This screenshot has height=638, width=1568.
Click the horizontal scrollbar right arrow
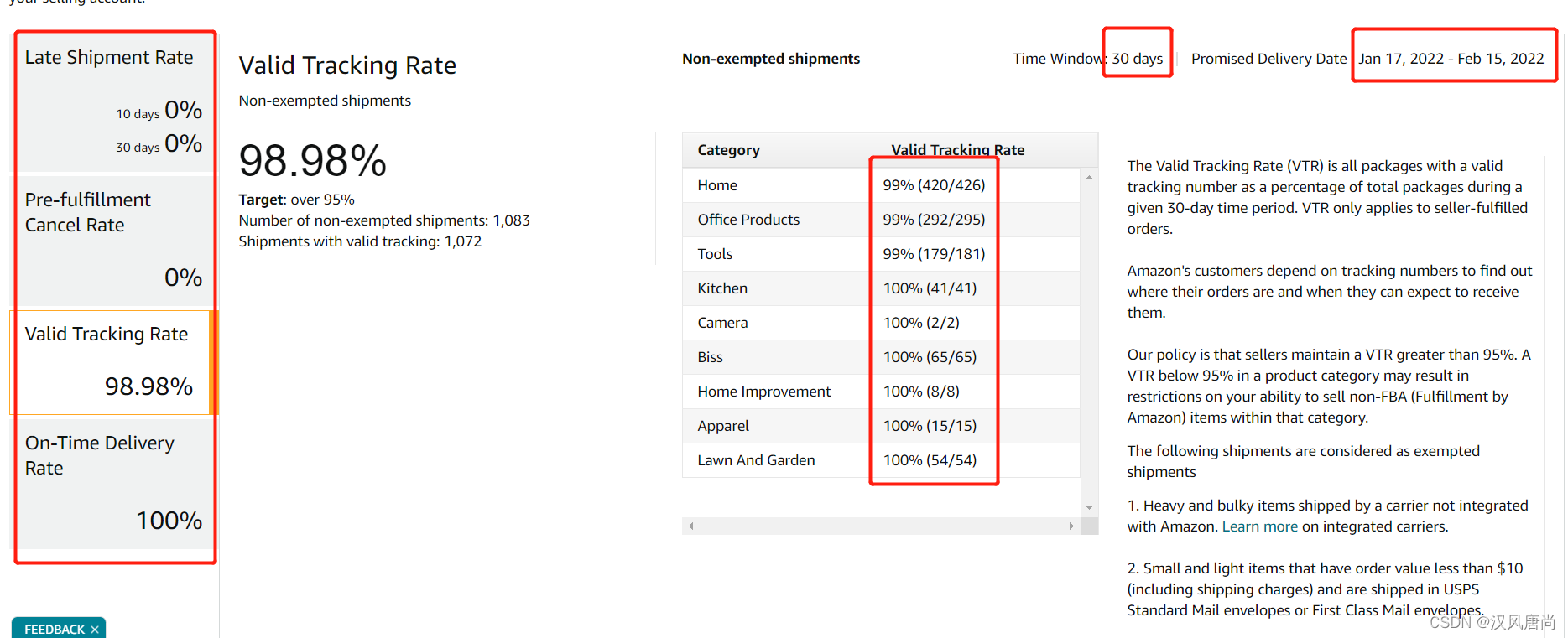click(1071, 526)
